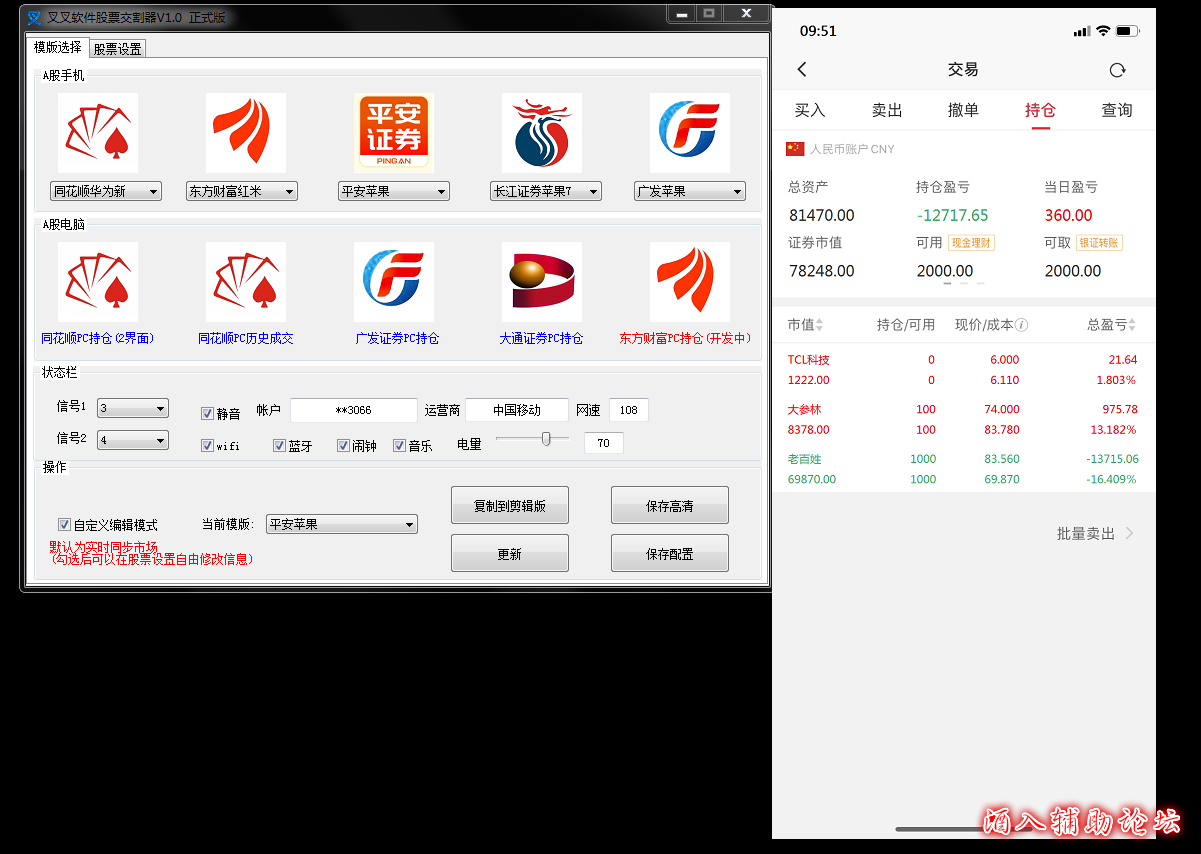The width and height of the screenshot is (1201, 854).
Task: Open the 查询 tab on phone
Action: [x=1117, y=110]
